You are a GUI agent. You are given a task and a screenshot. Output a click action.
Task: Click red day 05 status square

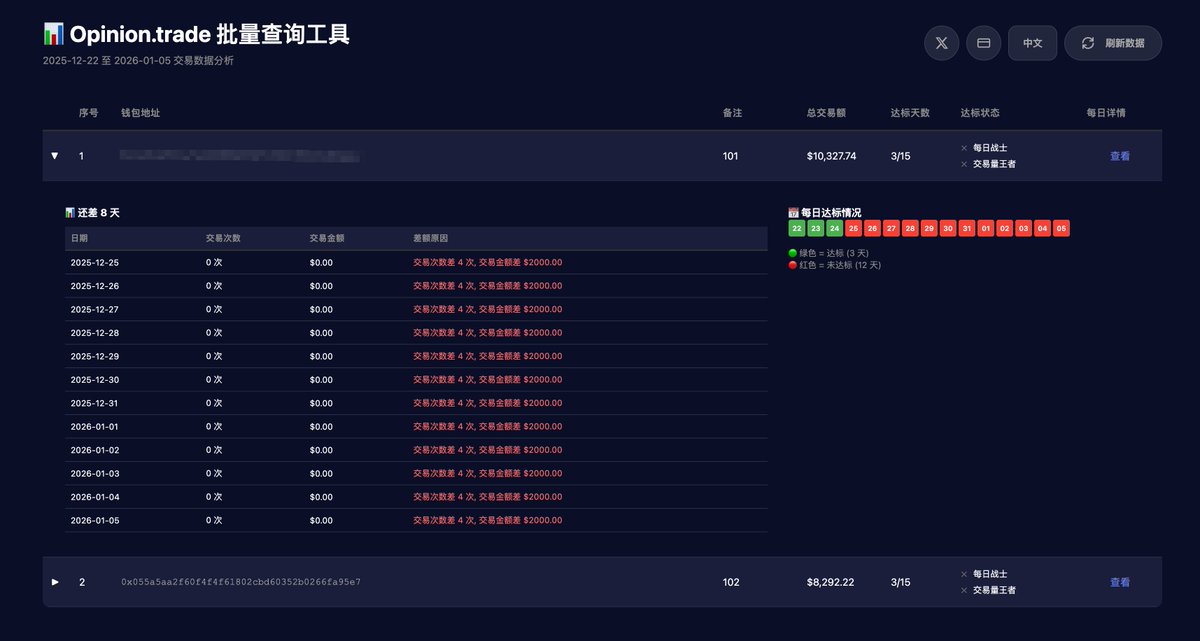click(x=1062, y=228)
